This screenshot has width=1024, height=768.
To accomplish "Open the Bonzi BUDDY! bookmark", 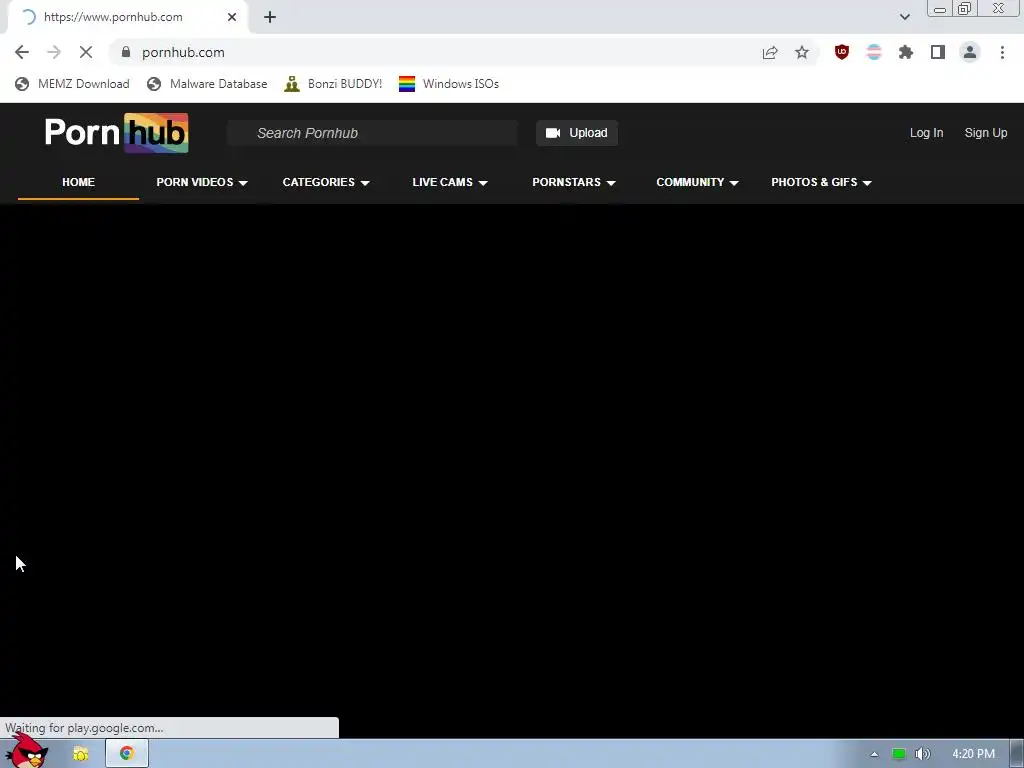I will pyautogui.click(x=333, y=84).
